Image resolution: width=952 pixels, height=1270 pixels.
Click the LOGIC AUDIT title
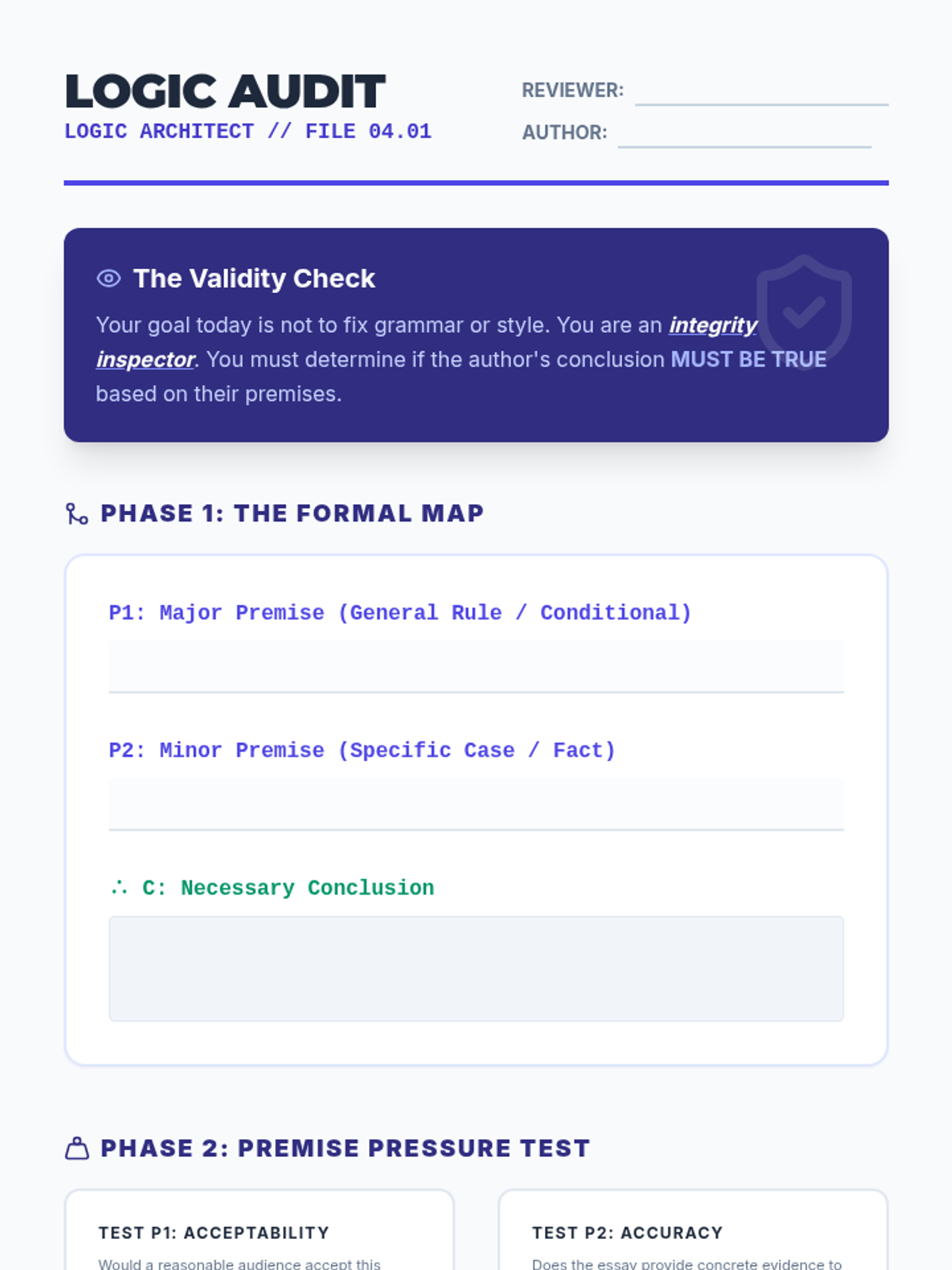225,91
